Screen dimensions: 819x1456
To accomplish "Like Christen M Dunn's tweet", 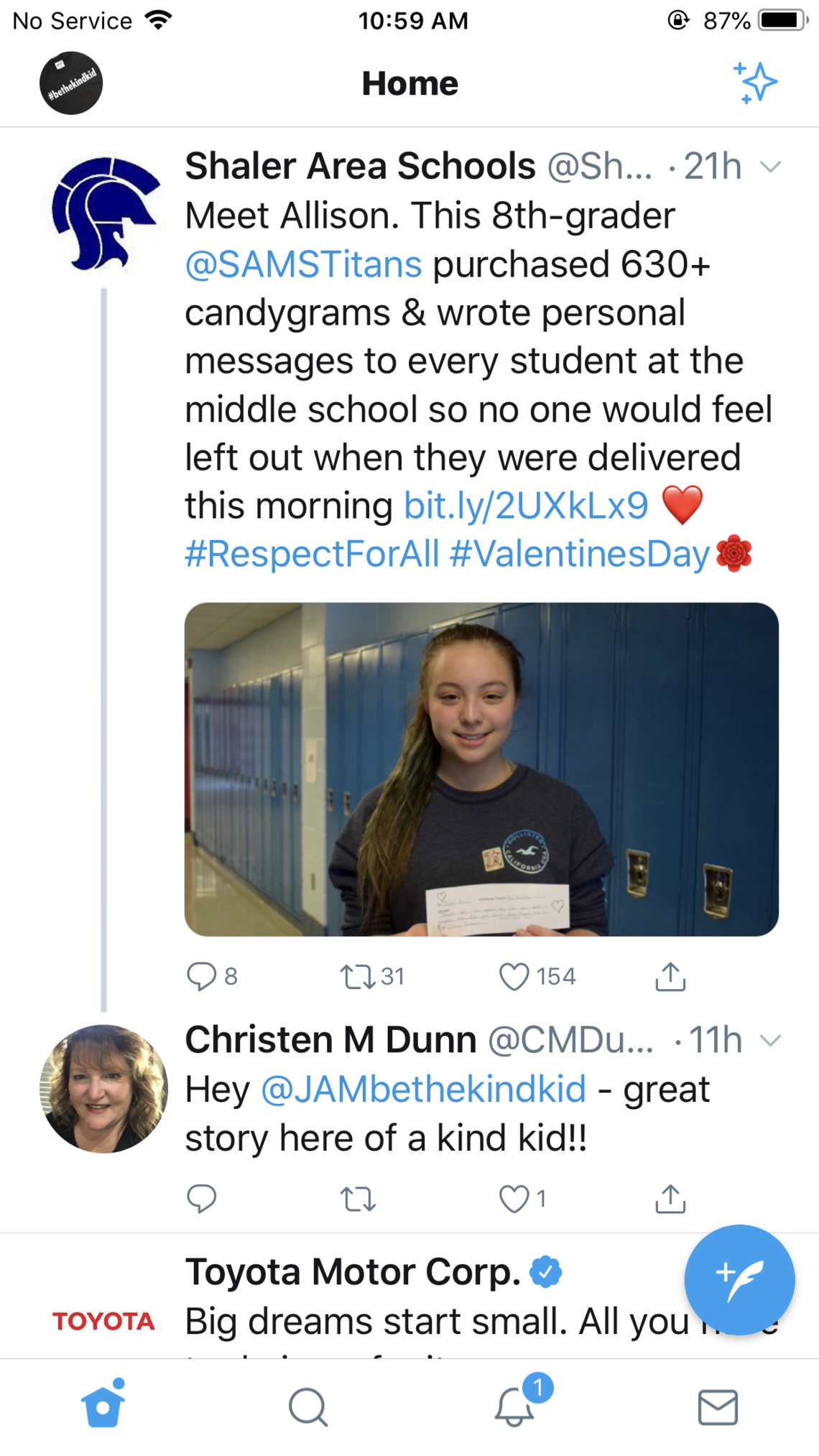I will point(514,1198).
